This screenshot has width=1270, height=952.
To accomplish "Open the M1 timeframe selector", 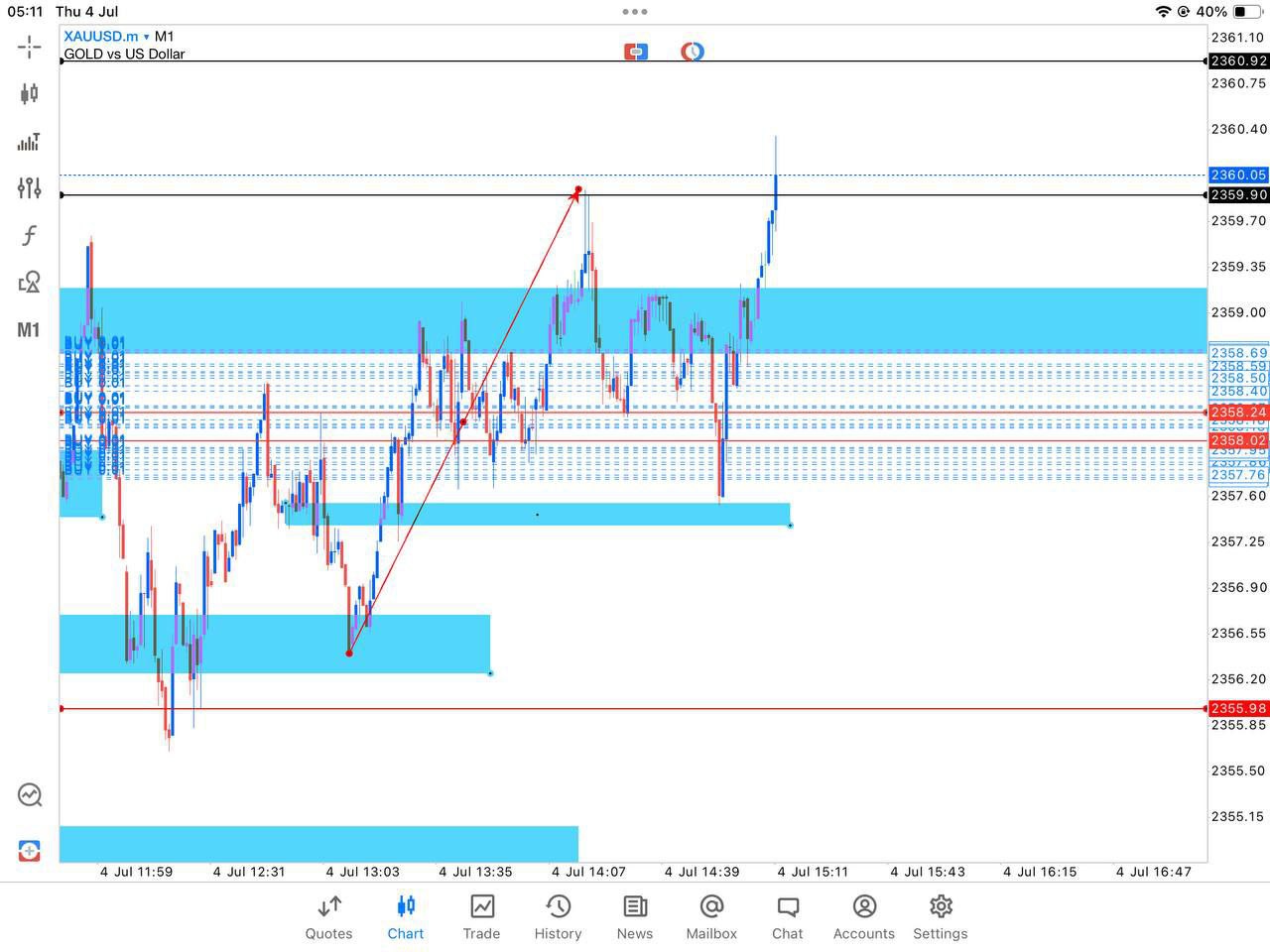I will pos(29,330).
